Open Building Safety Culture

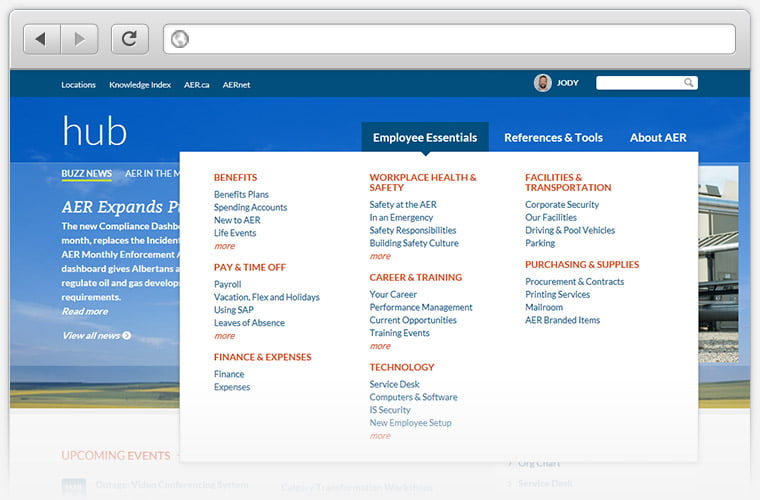[x=414, y=243]
